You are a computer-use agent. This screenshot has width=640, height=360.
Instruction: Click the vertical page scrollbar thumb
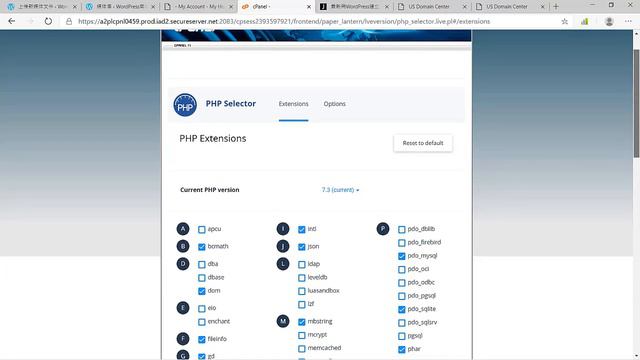(636, 103)
